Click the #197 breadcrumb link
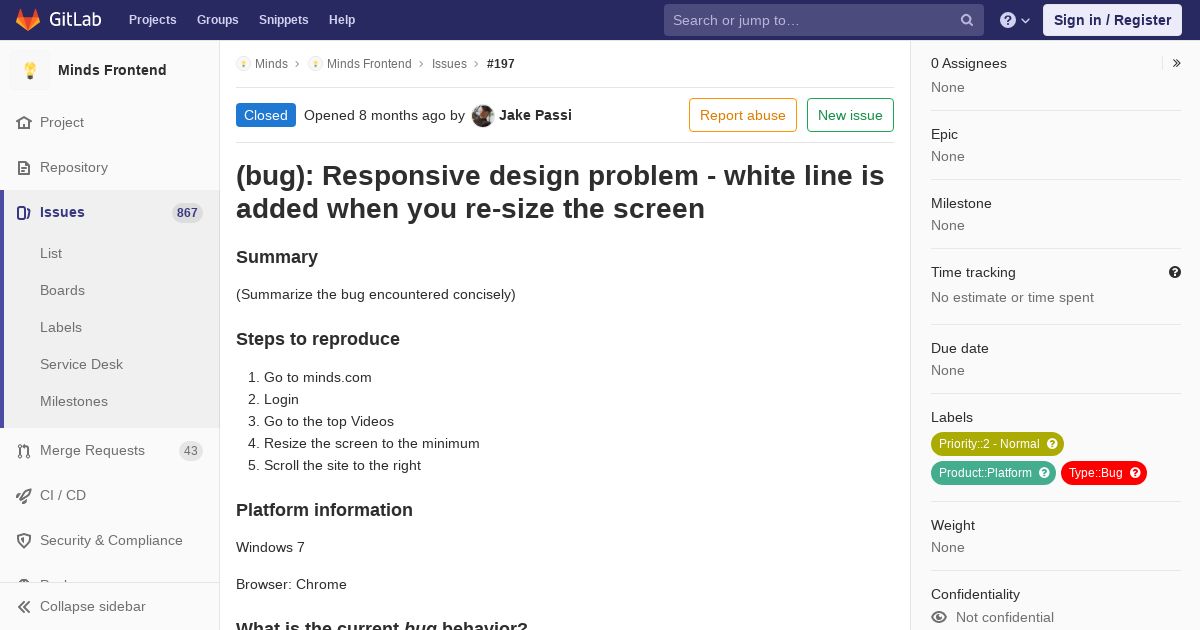The height and width of the screenshot is (630, 1200). tap(501, 64)
